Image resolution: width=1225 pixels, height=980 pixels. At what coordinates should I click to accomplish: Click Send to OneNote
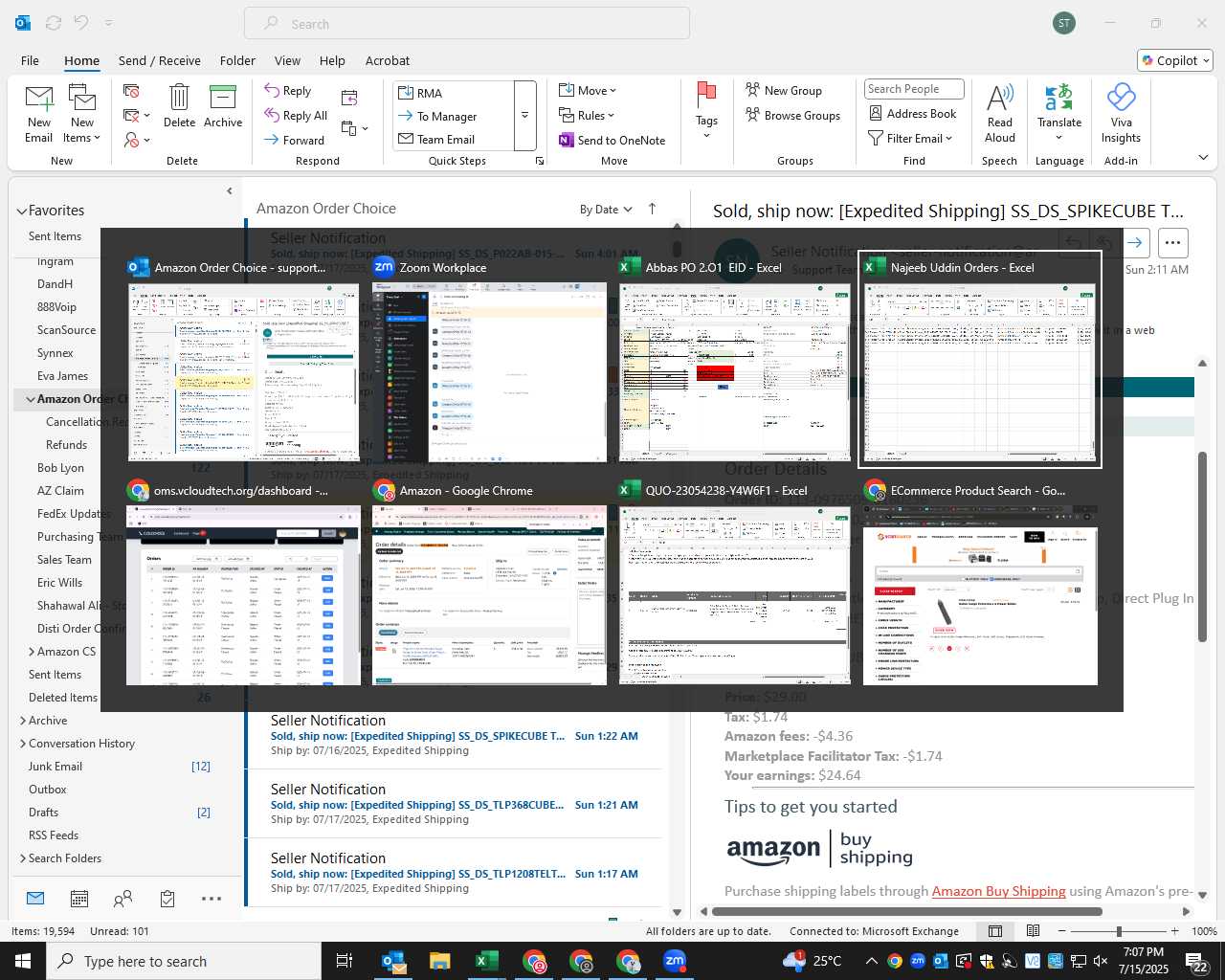pyautogui.click(x=612, y=141)
